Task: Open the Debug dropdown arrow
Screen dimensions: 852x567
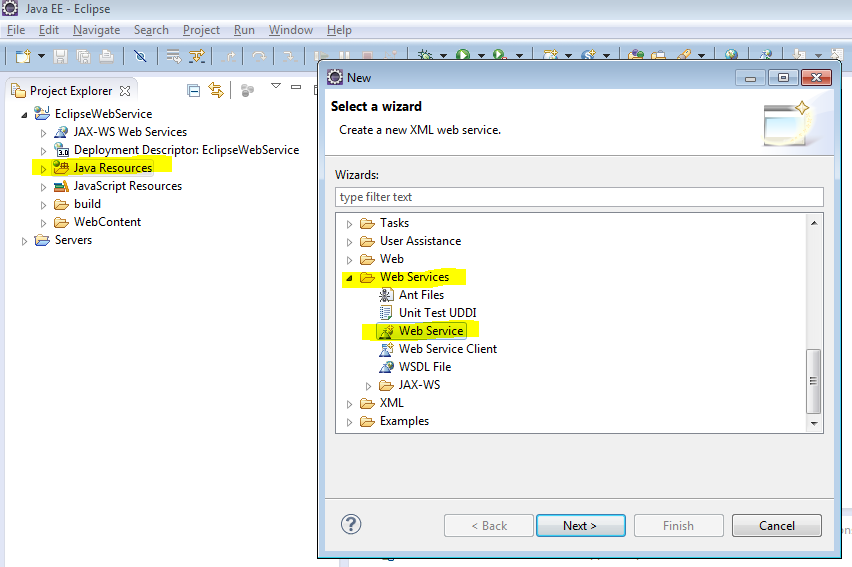Action: (443, 55)
